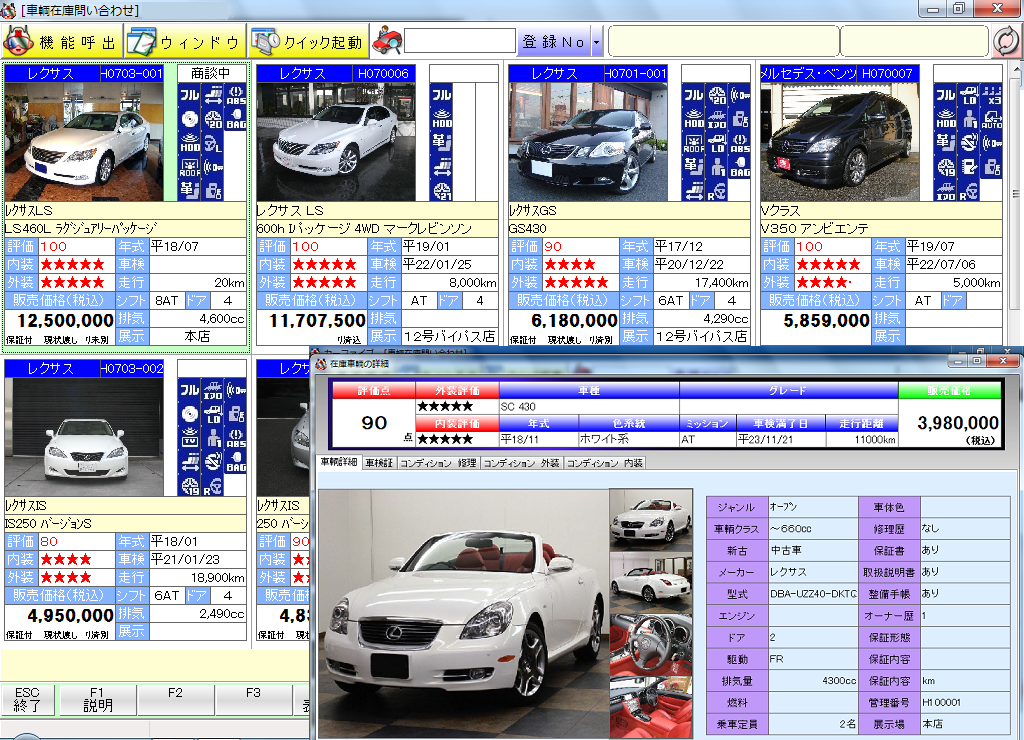1024x740 pixels.
Task: Click the car search magnifier icon in toolbar
Action: pos(387,41)
